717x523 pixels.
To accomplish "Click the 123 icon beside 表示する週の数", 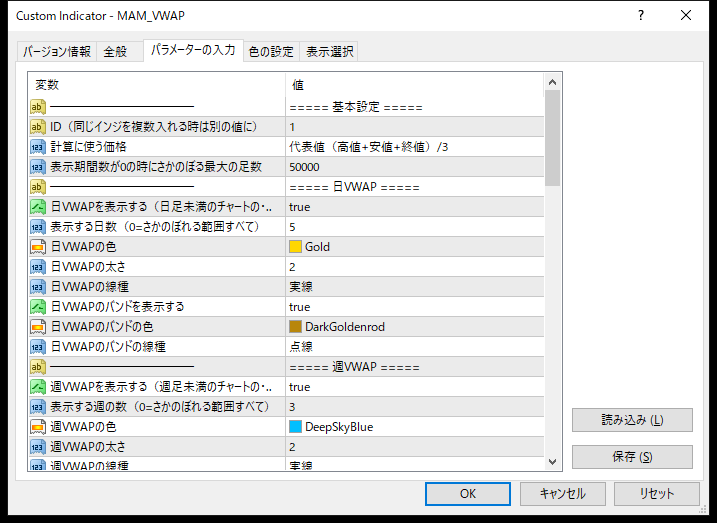I will 38,407.
